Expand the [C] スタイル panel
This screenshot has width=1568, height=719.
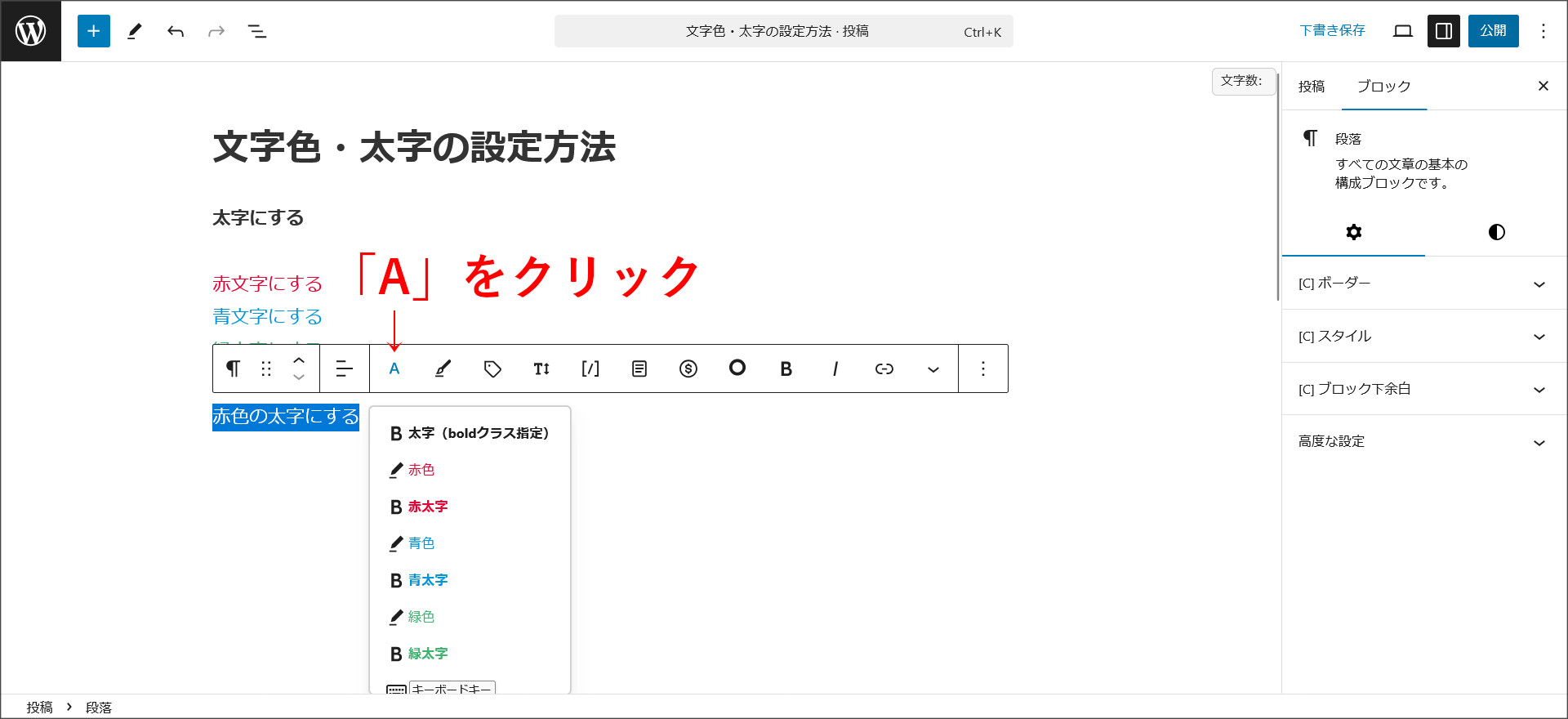click(1424, 337)
